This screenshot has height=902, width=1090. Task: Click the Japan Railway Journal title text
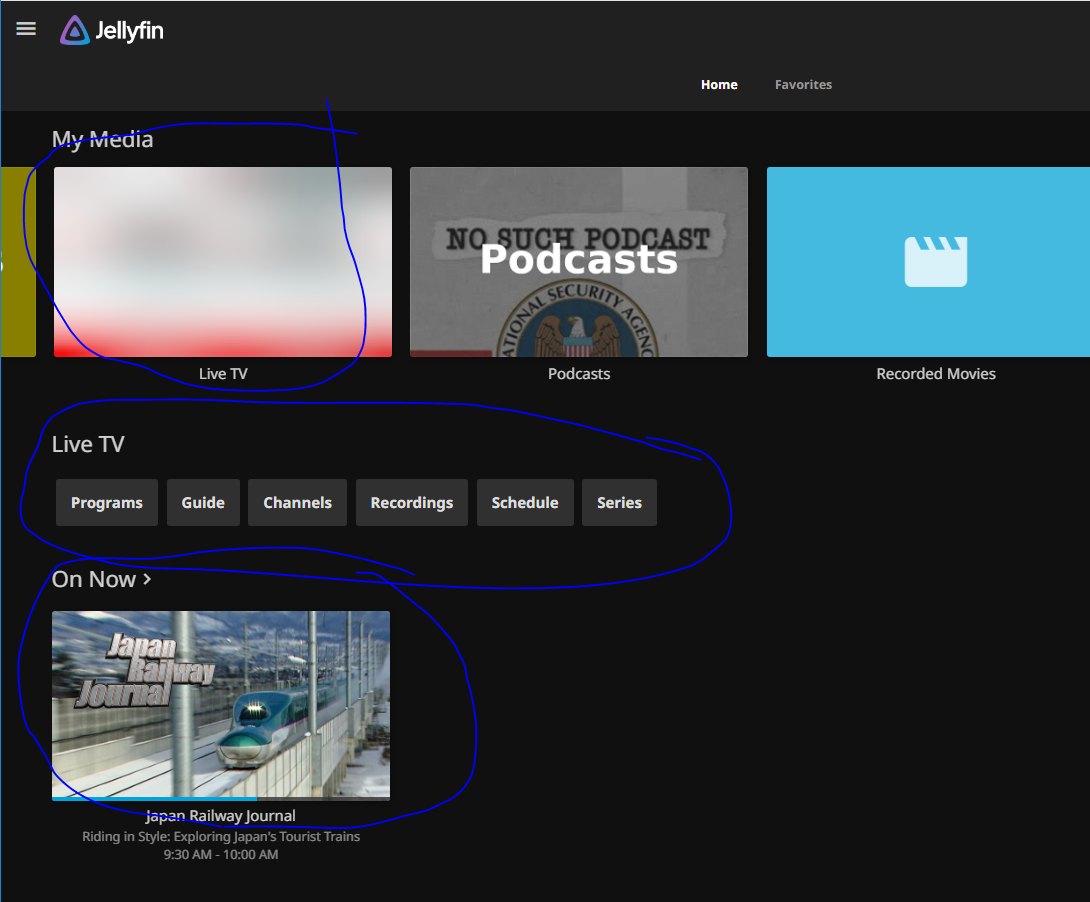point(221,816)
